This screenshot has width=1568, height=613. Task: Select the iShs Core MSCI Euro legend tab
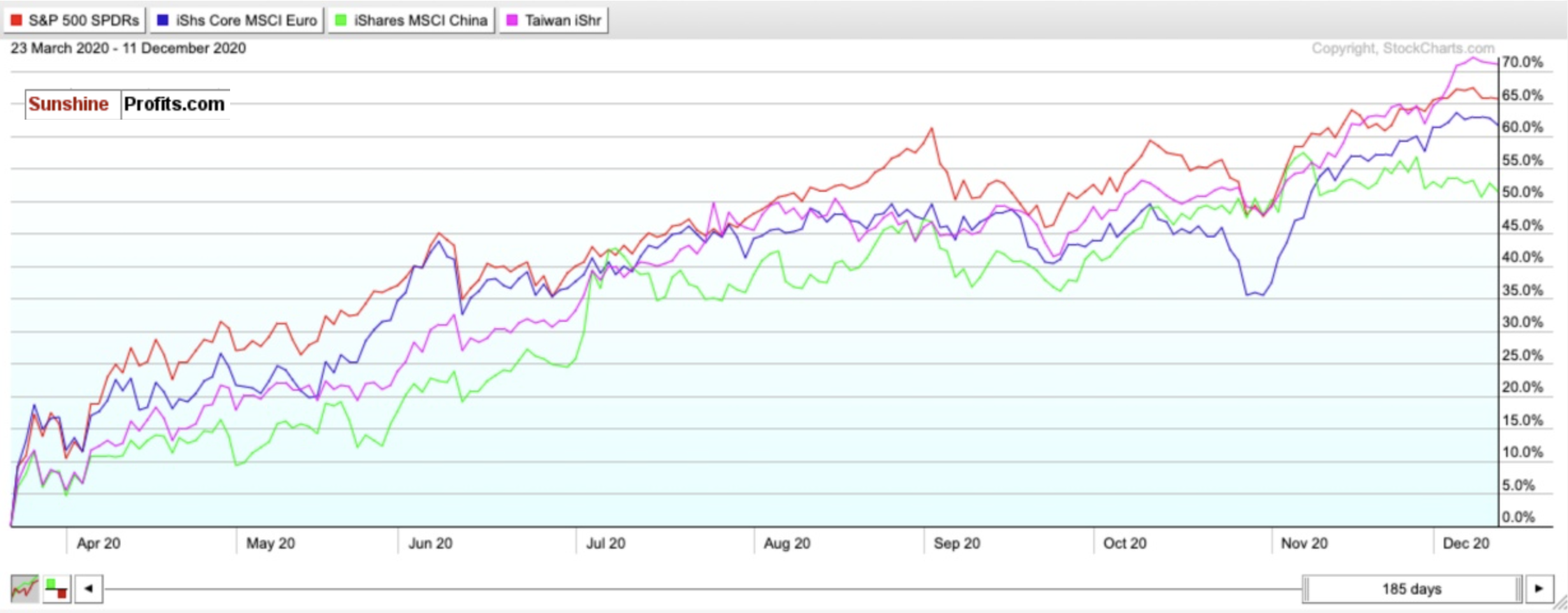tap(236, 20)
